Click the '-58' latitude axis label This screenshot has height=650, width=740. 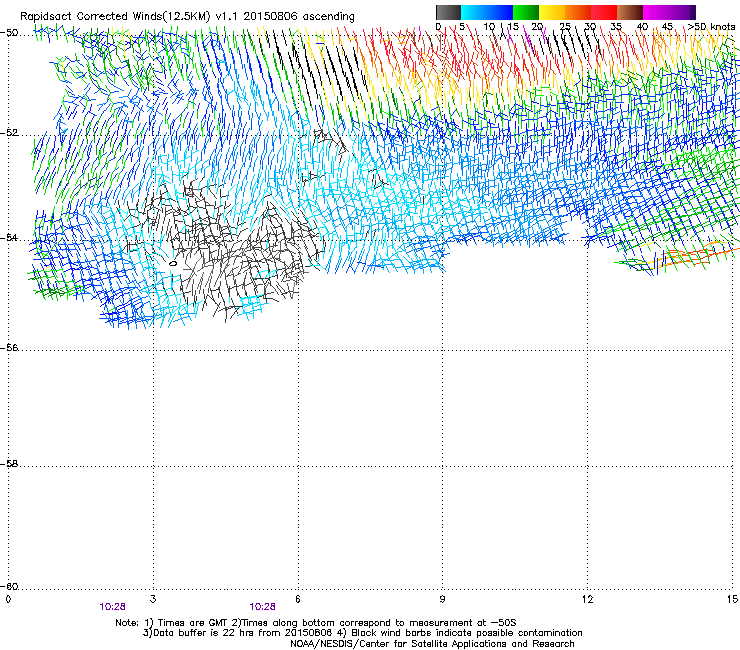click(9, 464)
